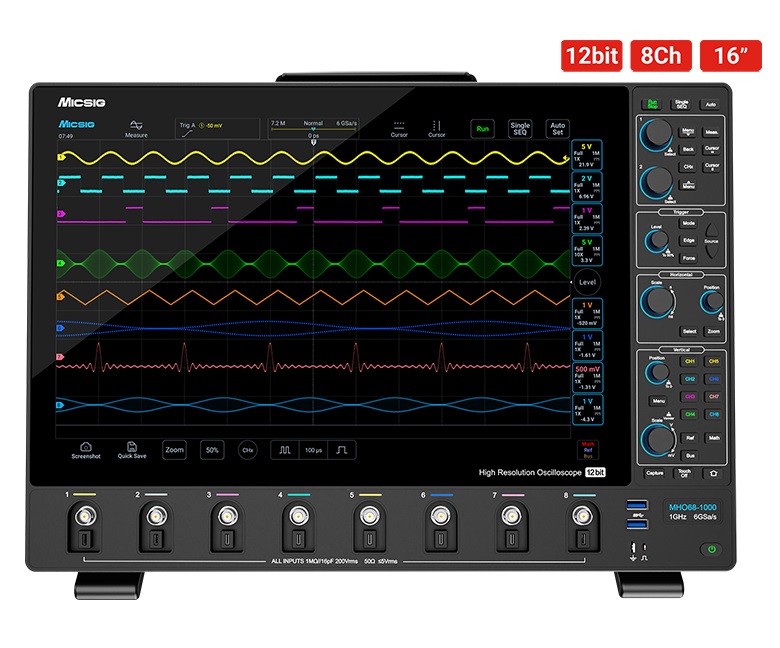Tap the on-screen Zoom button beside Quick Save

point(174,450)
